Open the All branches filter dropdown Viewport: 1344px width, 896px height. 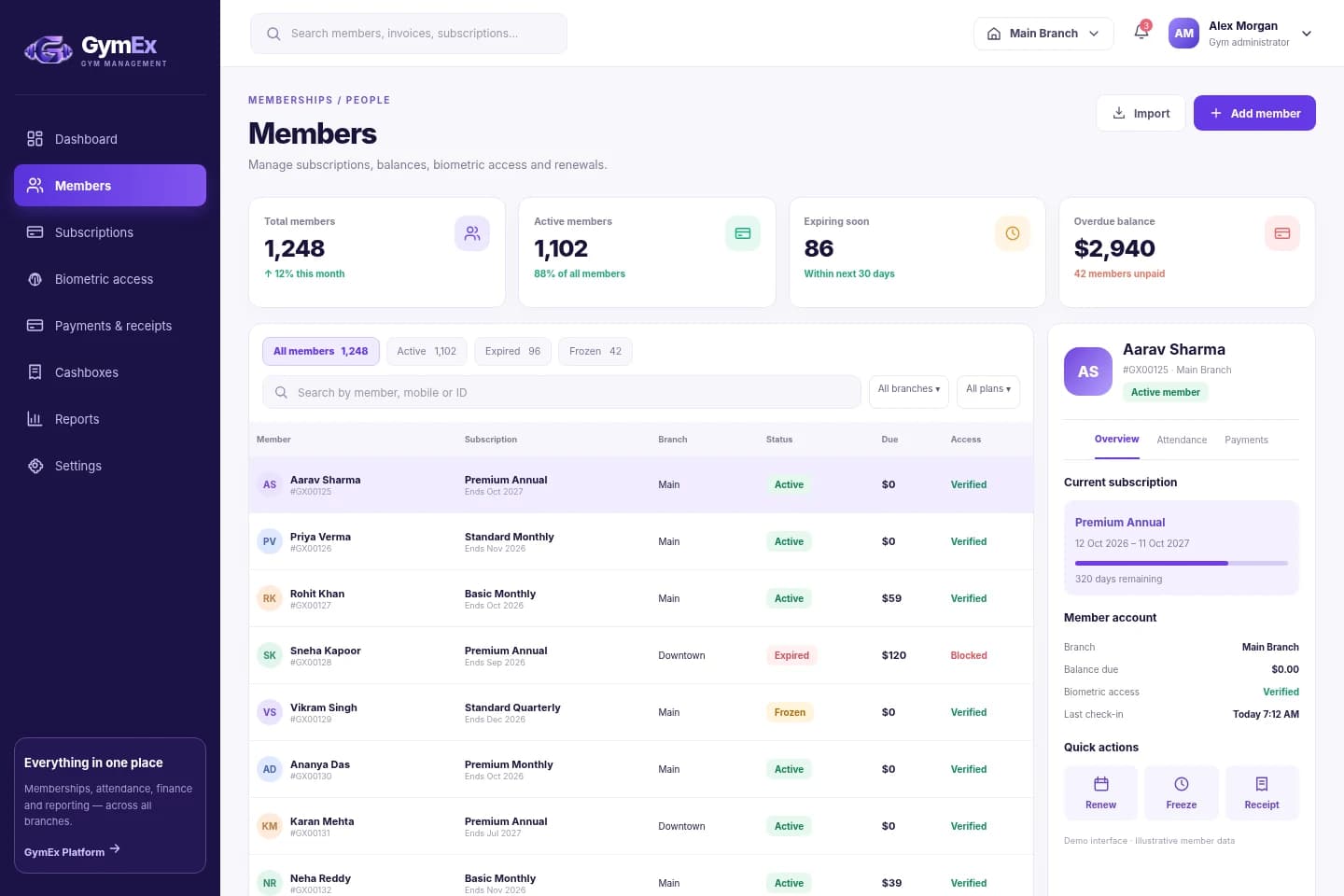909,390
